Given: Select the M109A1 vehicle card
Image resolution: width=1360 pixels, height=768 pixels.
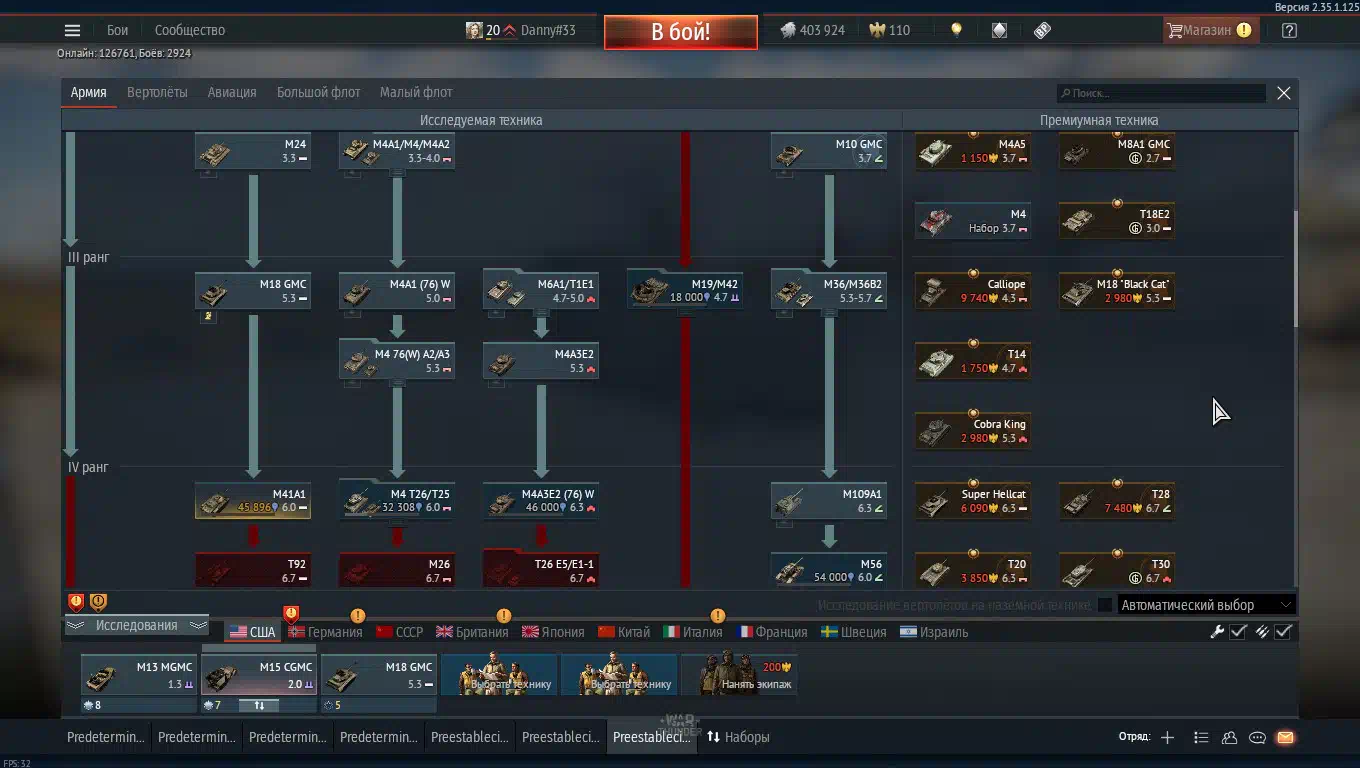Looking at the screenshot, I should [829, 500].
